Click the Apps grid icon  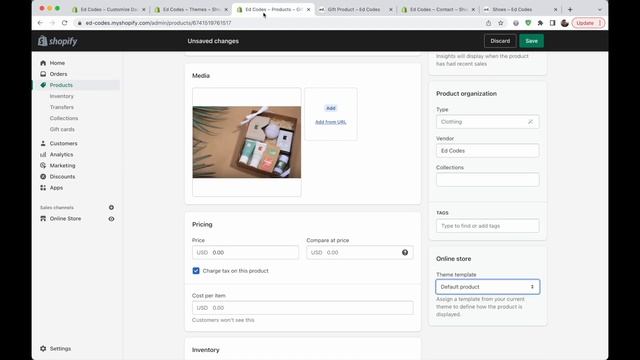coord(43,188)
